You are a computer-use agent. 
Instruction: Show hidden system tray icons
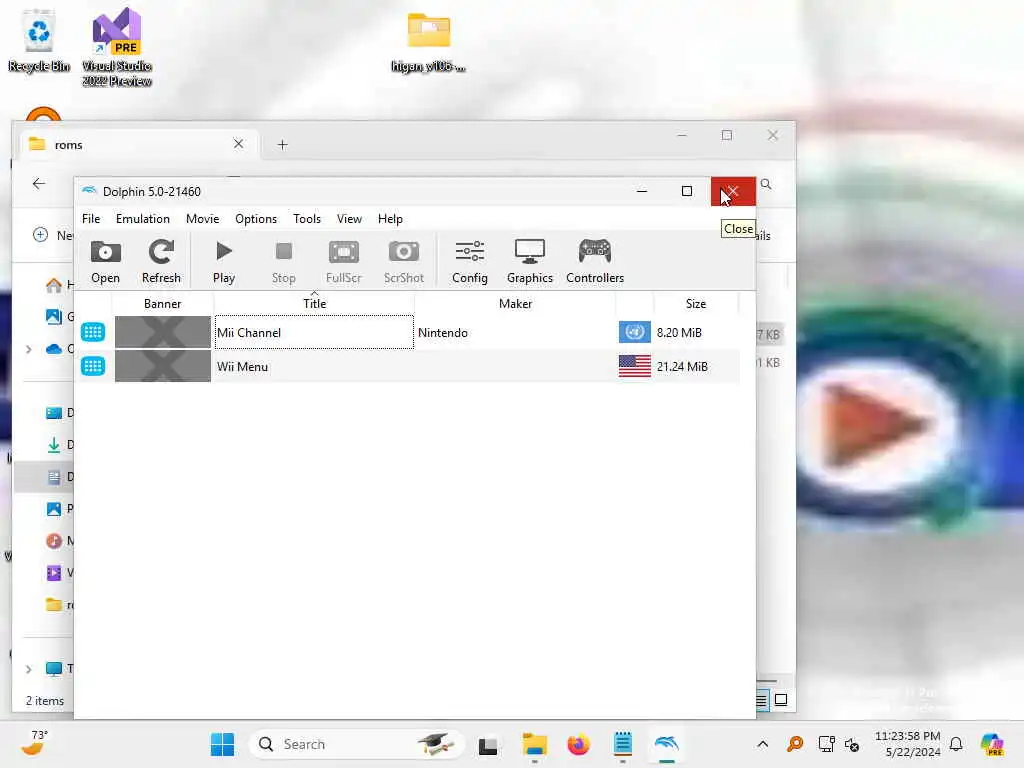coord(762,744)
